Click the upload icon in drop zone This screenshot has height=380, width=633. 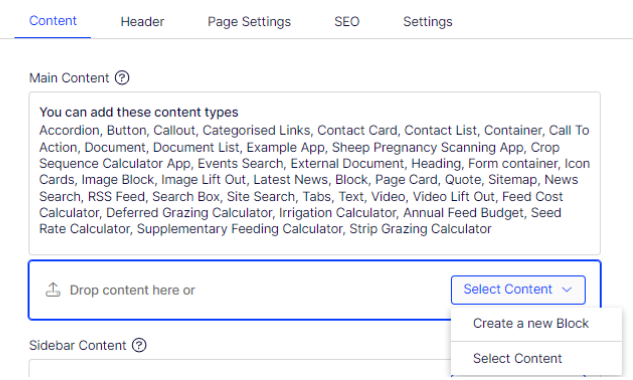tap(53, 290)
